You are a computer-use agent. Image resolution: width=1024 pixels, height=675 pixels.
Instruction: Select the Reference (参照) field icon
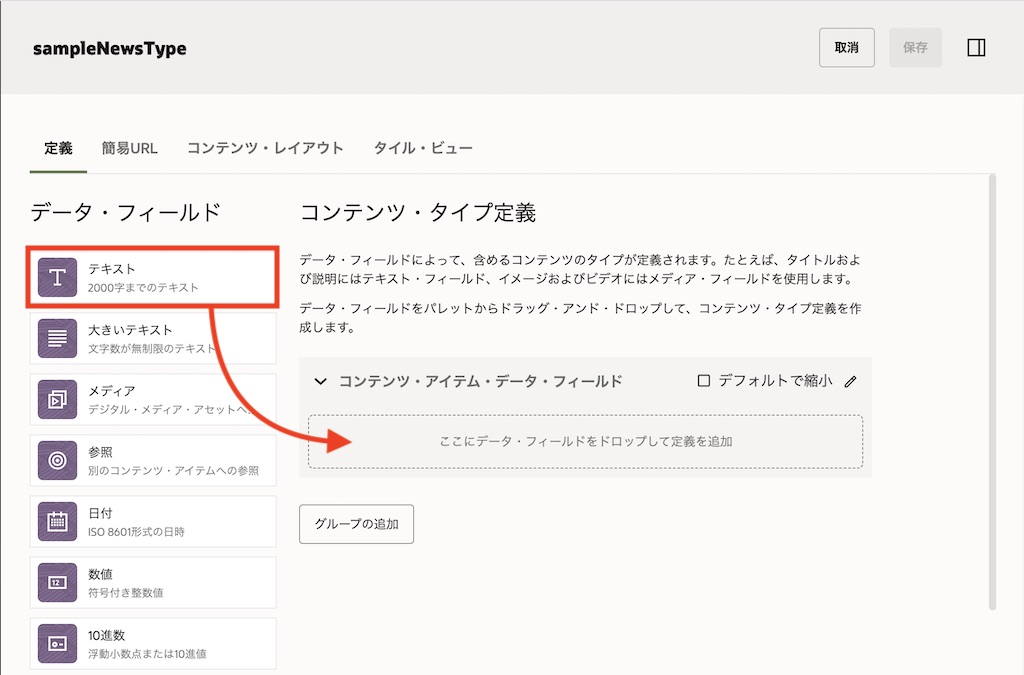pos(58,460)
